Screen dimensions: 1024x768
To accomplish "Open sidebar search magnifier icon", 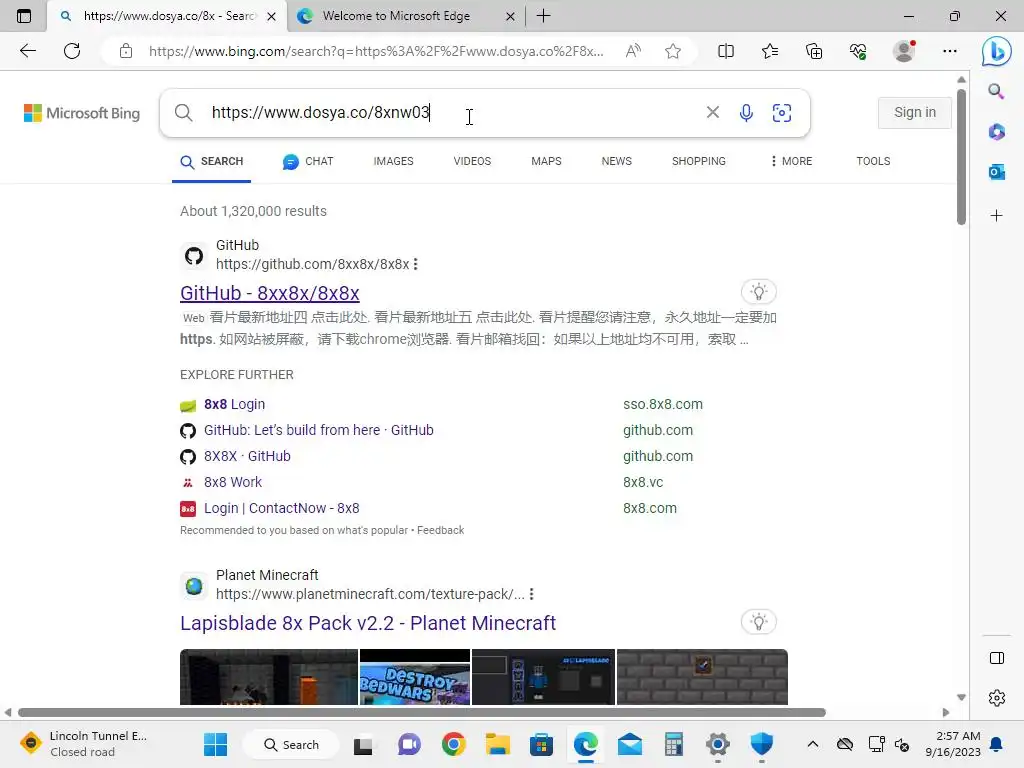I will 996,91.
